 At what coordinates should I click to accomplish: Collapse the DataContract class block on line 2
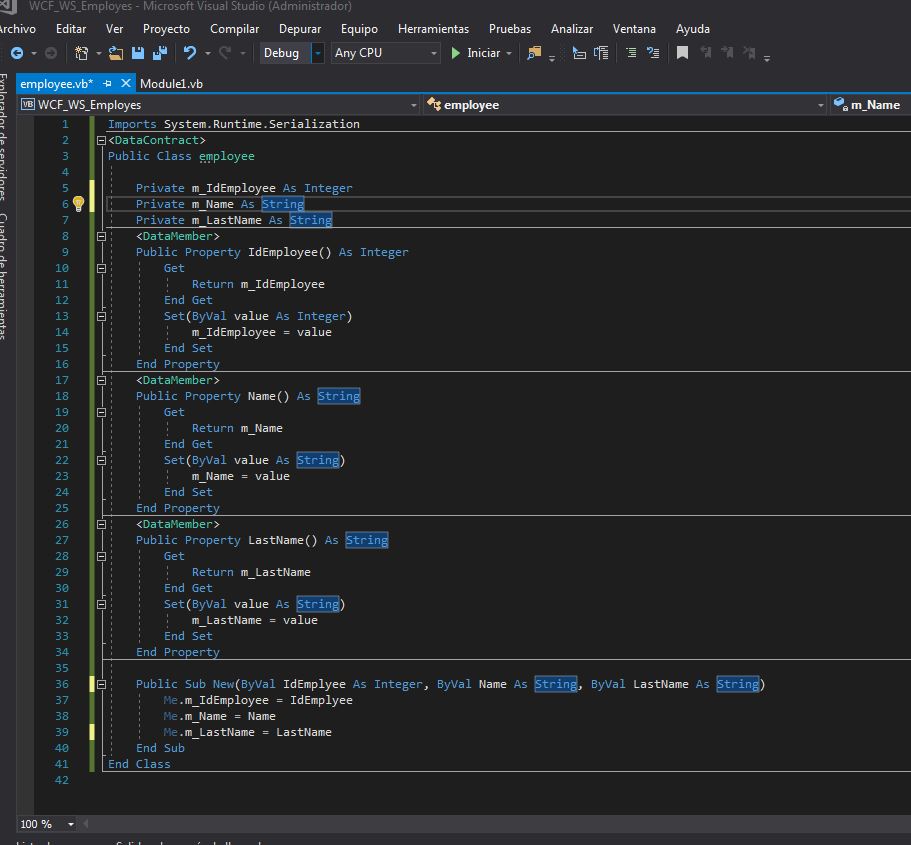tap(101, 140)
